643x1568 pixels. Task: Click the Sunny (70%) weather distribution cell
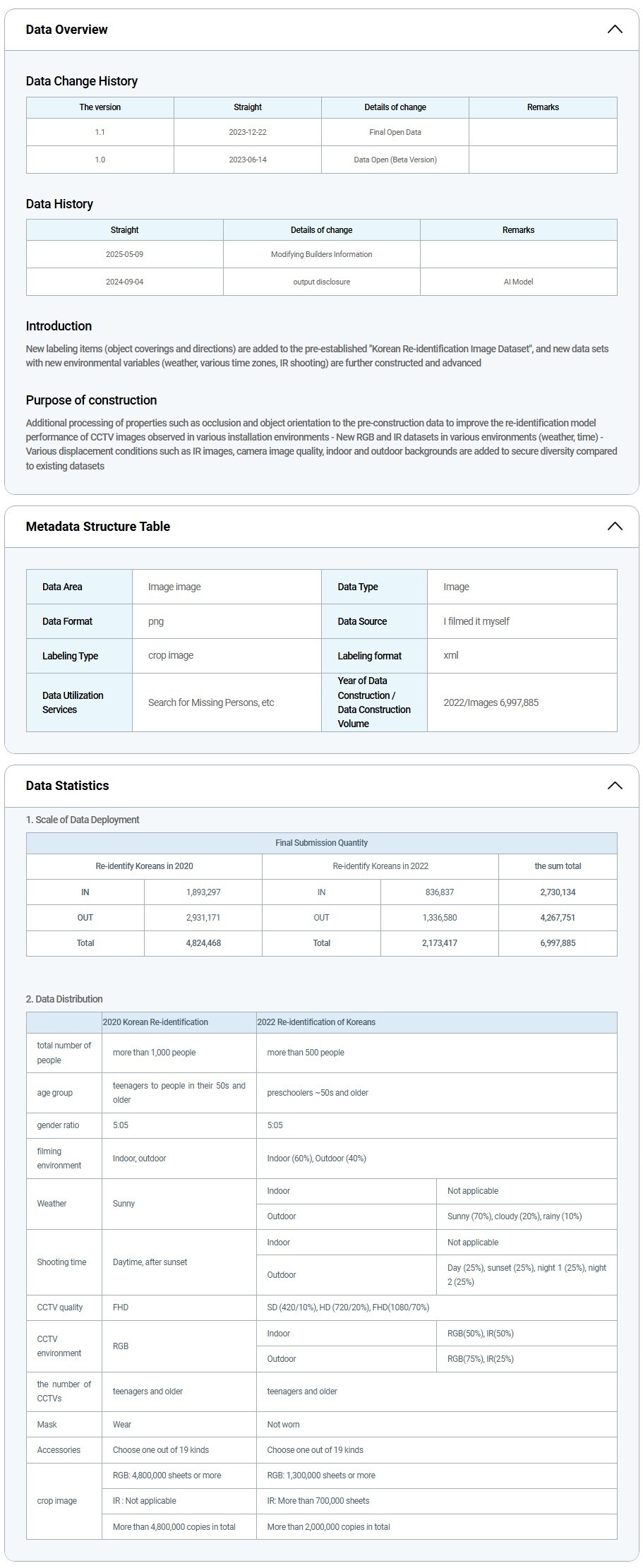515,1216
